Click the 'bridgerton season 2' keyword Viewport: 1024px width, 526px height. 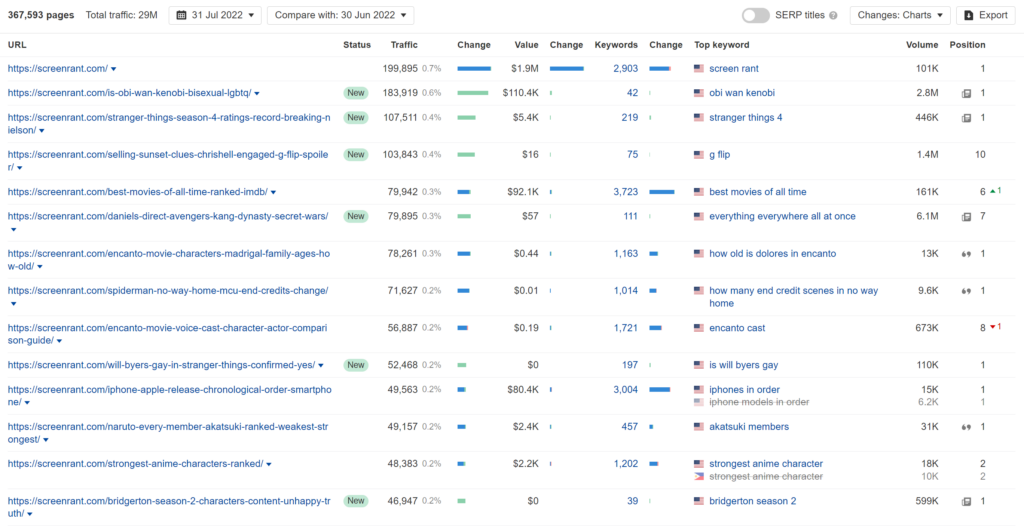tap(753, 501)
